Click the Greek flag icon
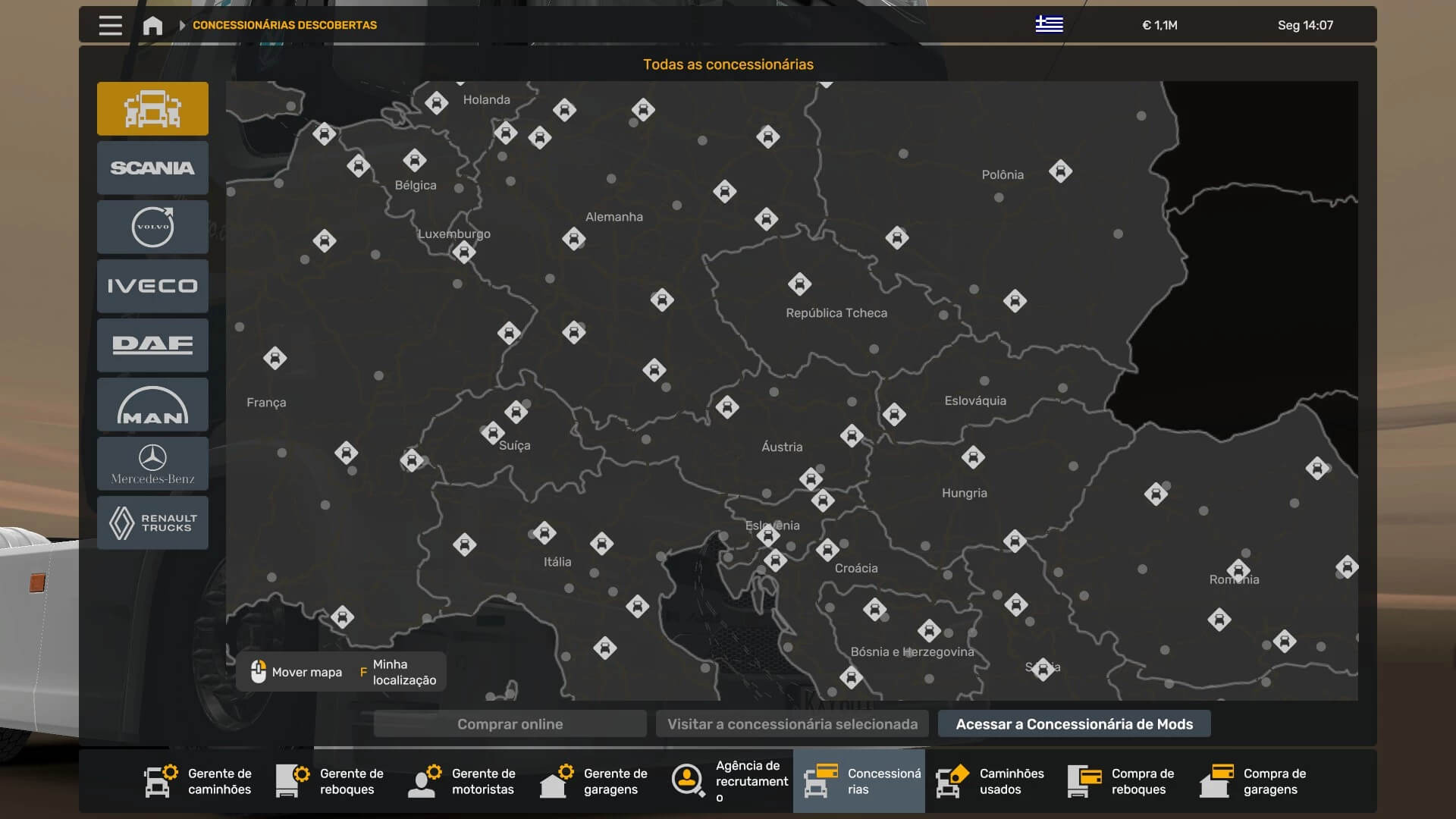 pos(1049,25)
